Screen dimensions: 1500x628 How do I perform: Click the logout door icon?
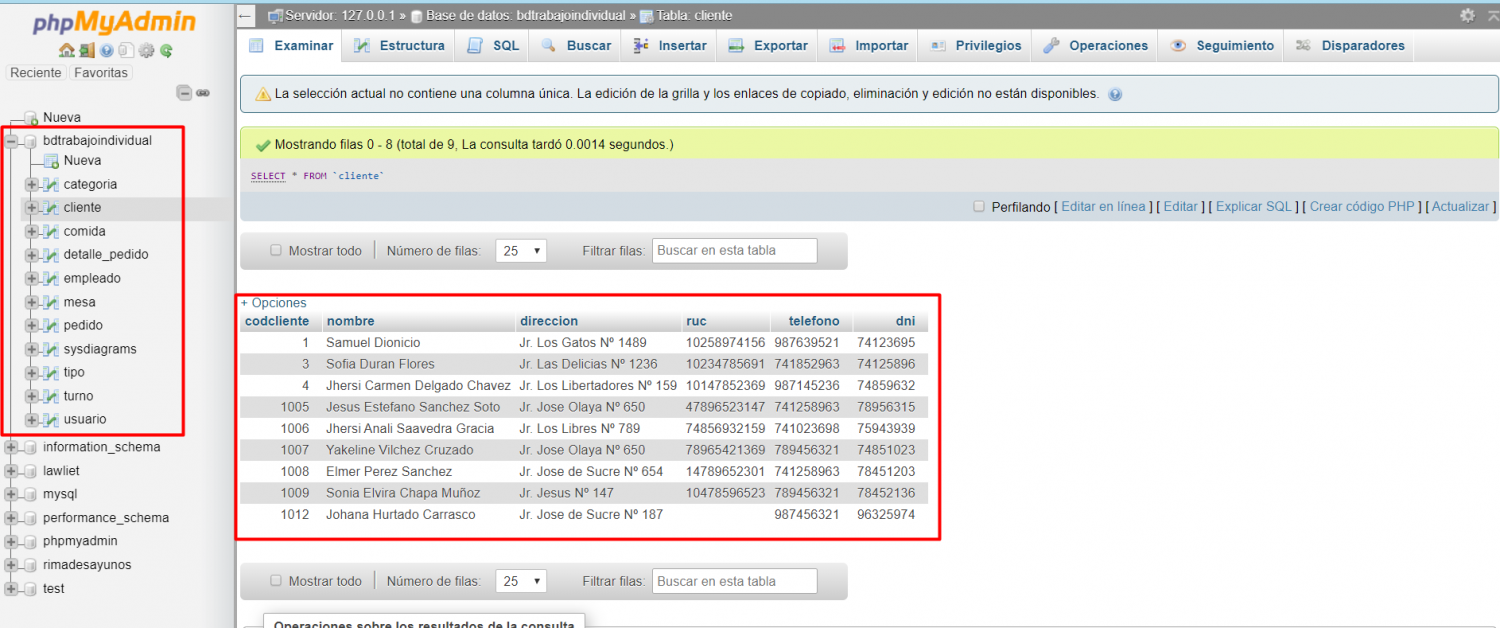click(86, 51)
